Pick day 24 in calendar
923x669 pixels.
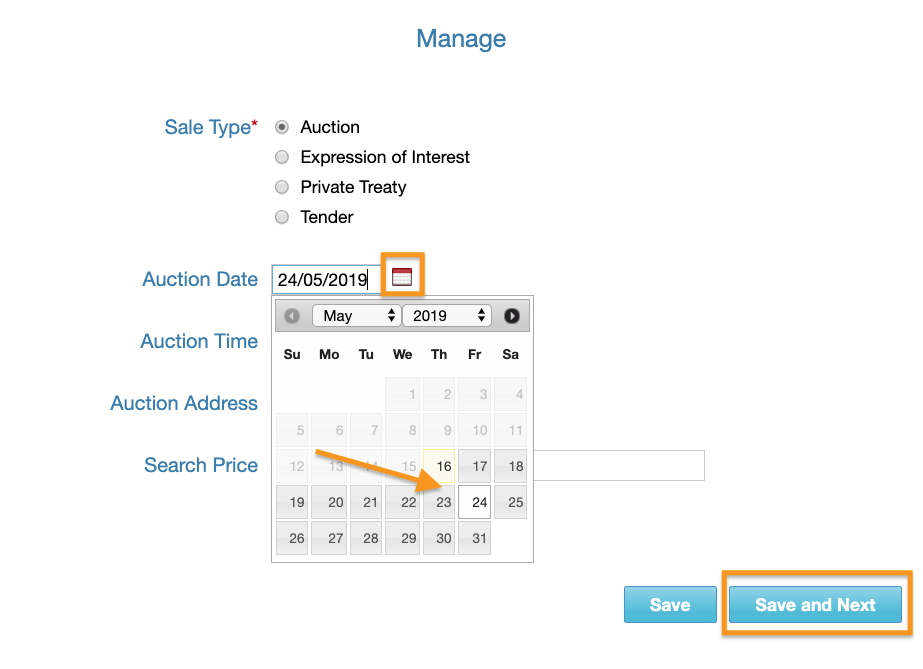coord(475,502)
